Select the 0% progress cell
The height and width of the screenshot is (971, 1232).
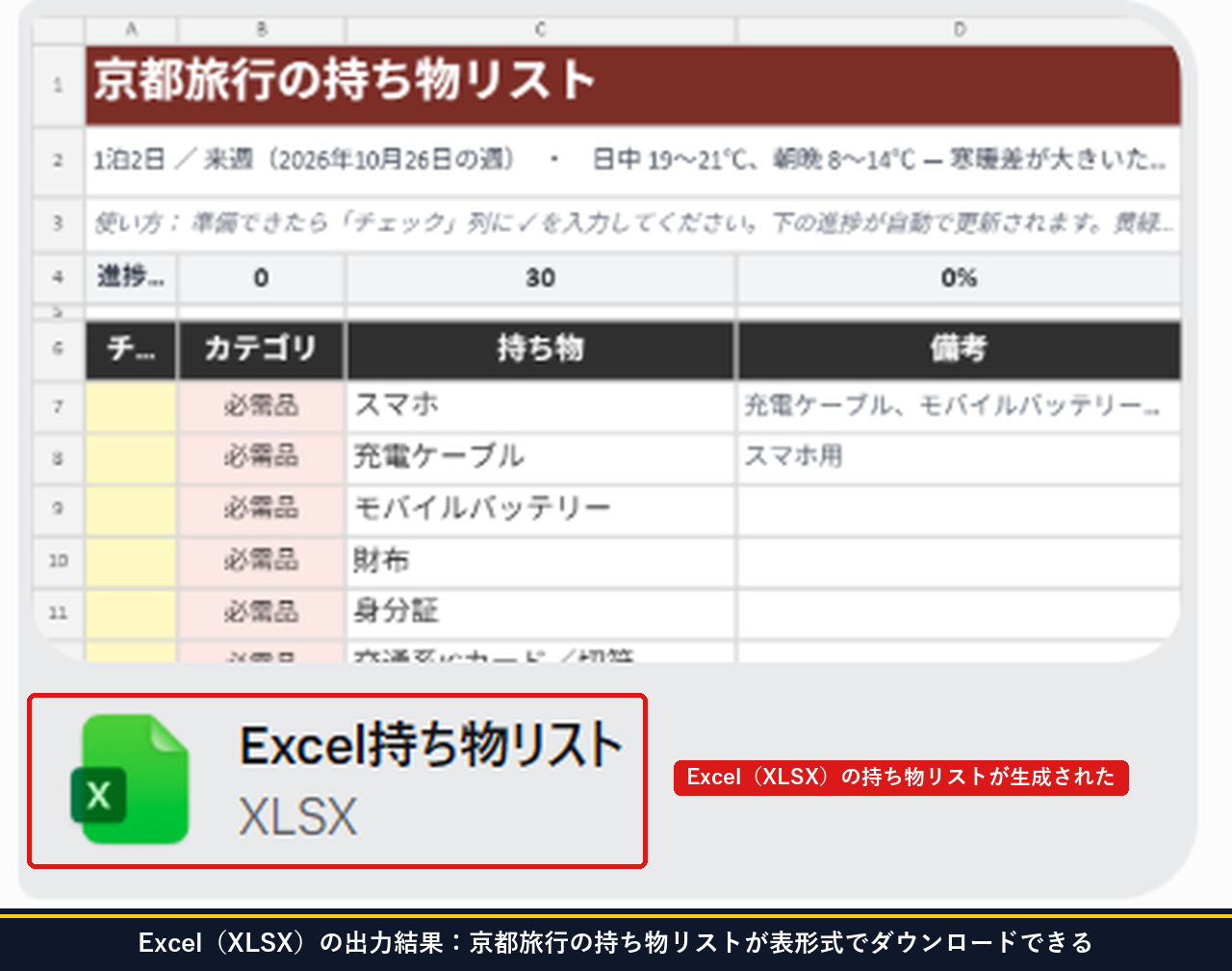pyautogui.click(x=959, y=278)
